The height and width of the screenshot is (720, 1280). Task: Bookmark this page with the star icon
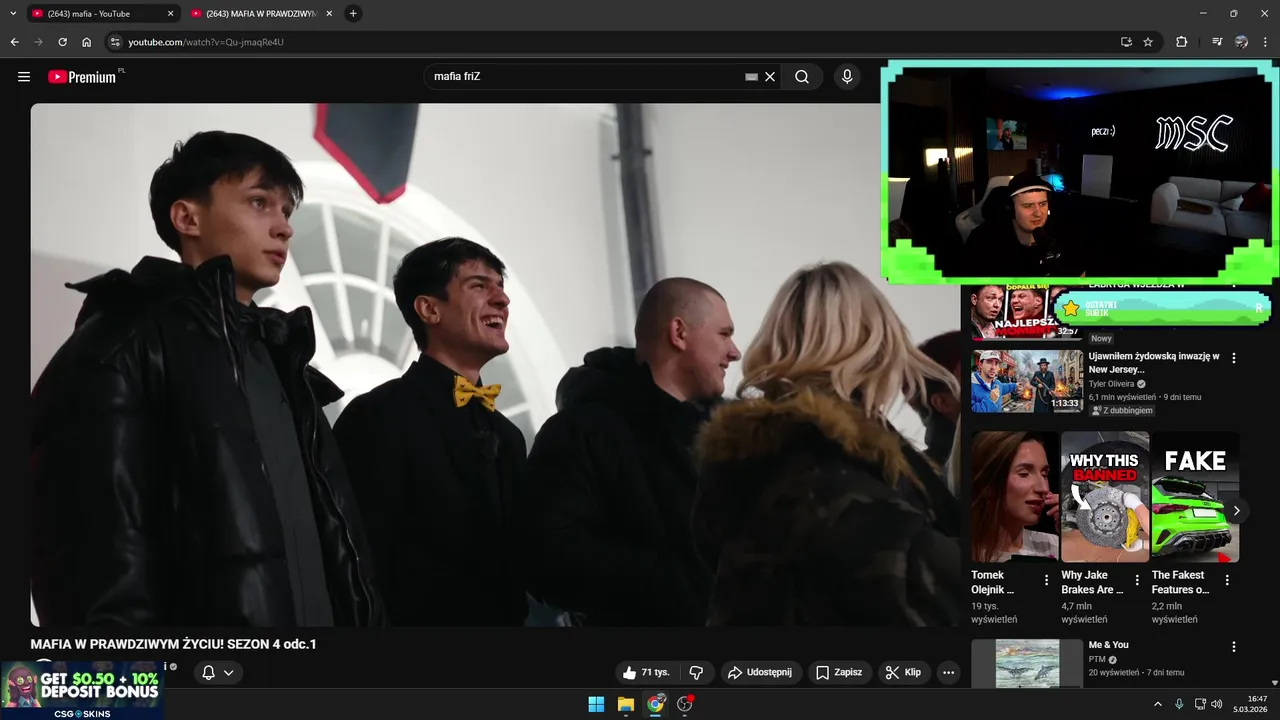pyautogui.click(x=1148, y=42)
